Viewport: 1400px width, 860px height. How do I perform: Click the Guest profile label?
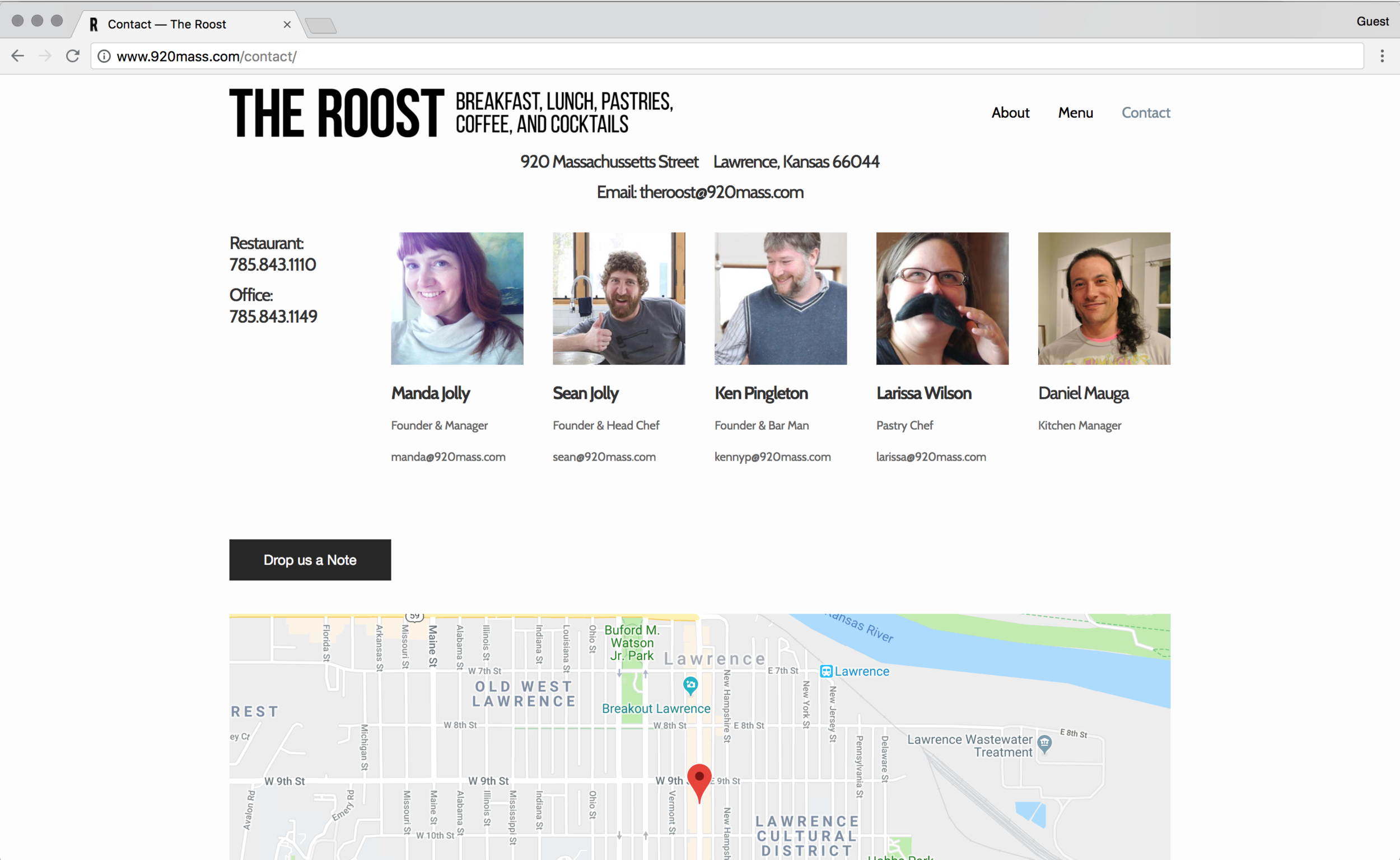point(1372,21)
